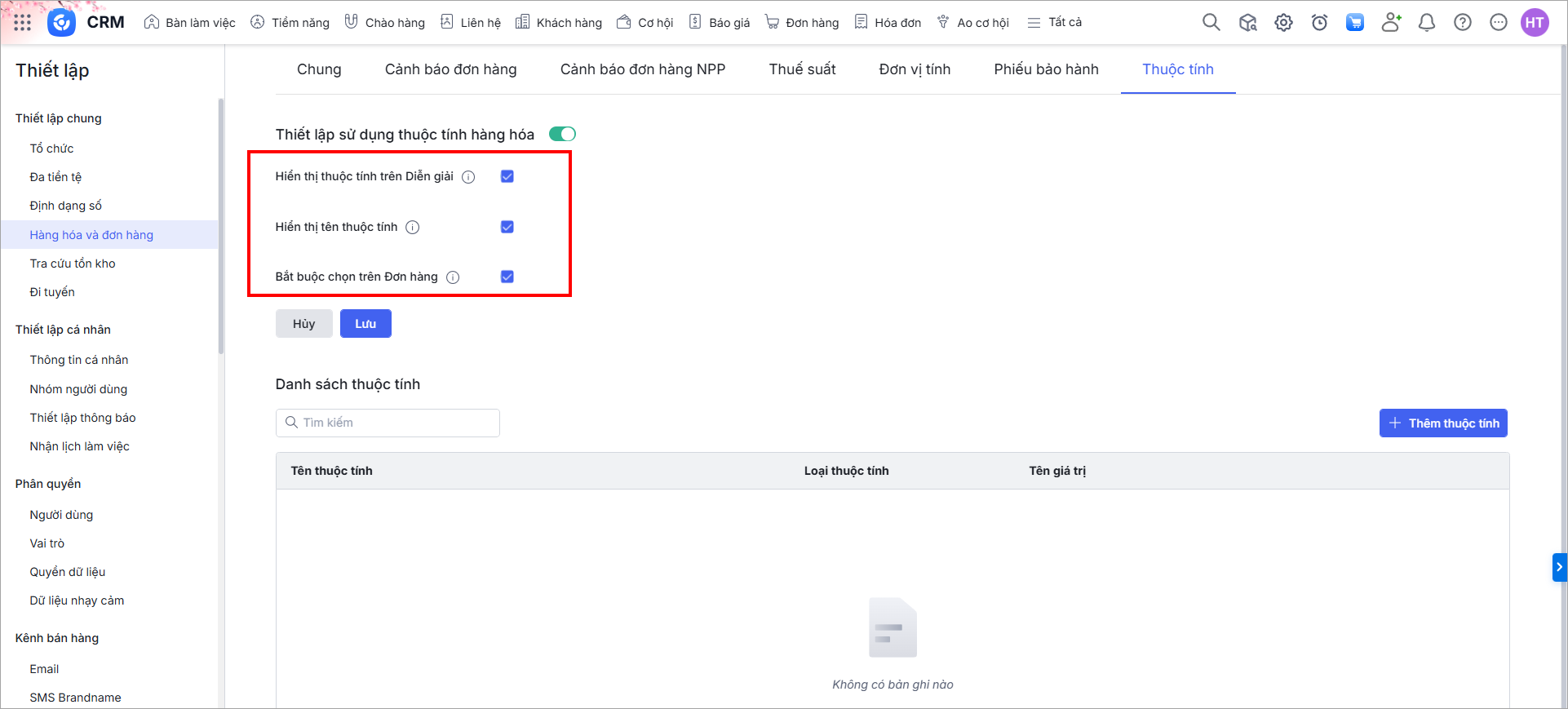1568x709 pixels.
Task: Expand the Tất cả menu
Action: click(1054, 23)
